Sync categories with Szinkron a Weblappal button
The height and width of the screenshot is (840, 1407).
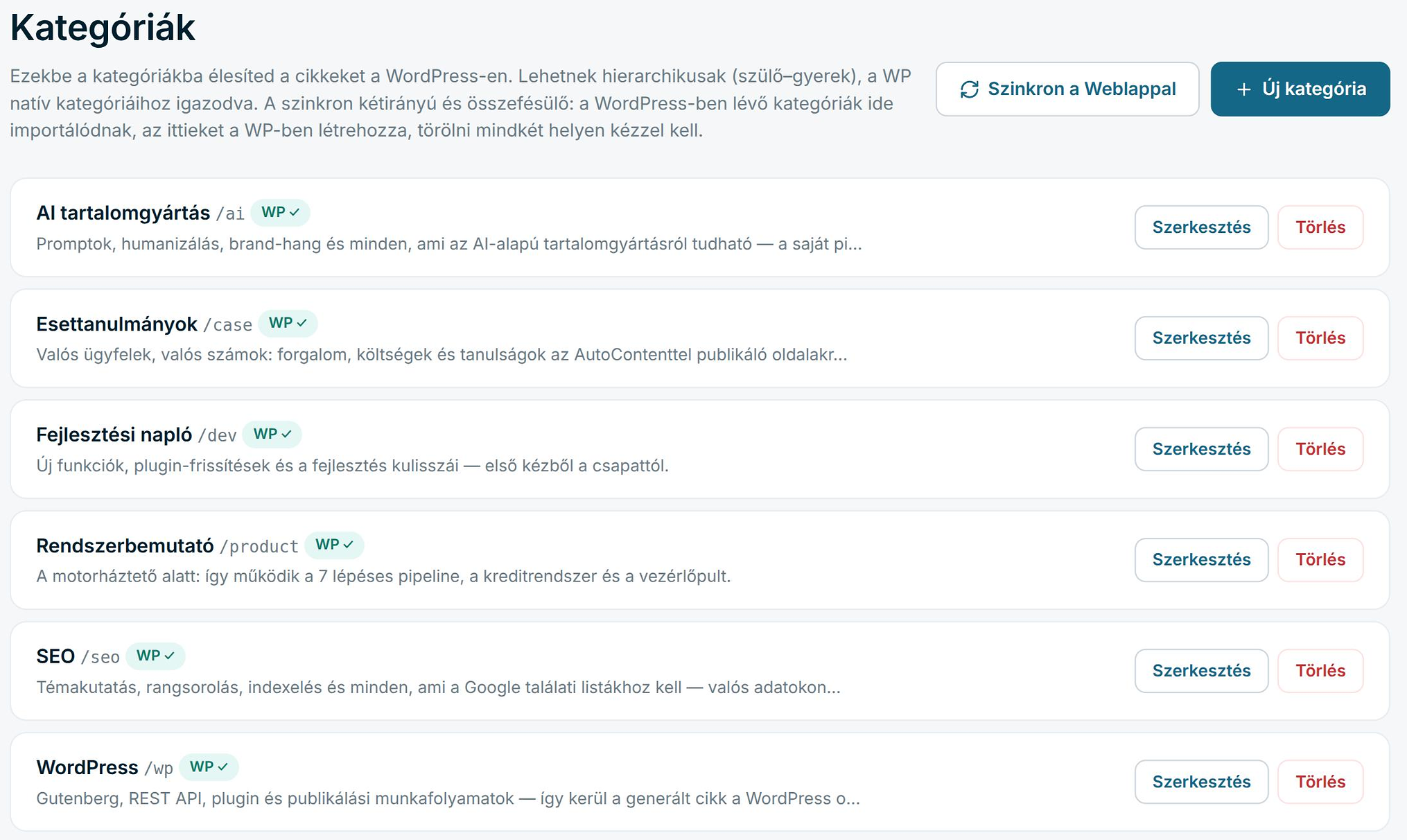tap(1067, 89)
